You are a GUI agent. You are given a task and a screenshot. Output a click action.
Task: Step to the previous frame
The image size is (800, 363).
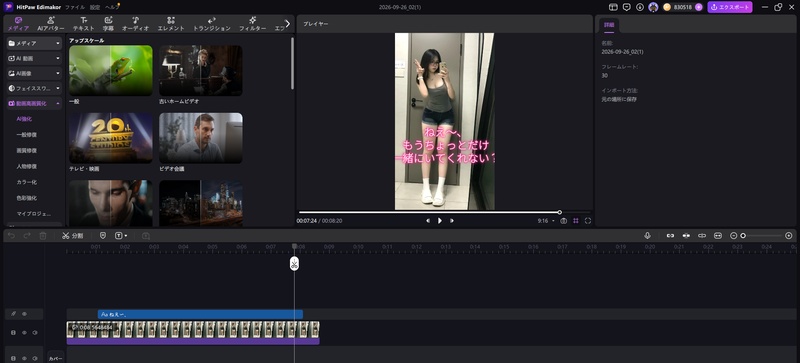tap(428, 221)
